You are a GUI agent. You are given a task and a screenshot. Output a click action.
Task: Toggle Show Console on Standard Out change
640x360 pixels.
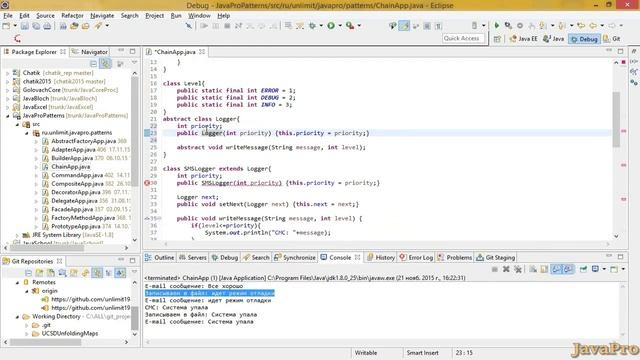556,269
